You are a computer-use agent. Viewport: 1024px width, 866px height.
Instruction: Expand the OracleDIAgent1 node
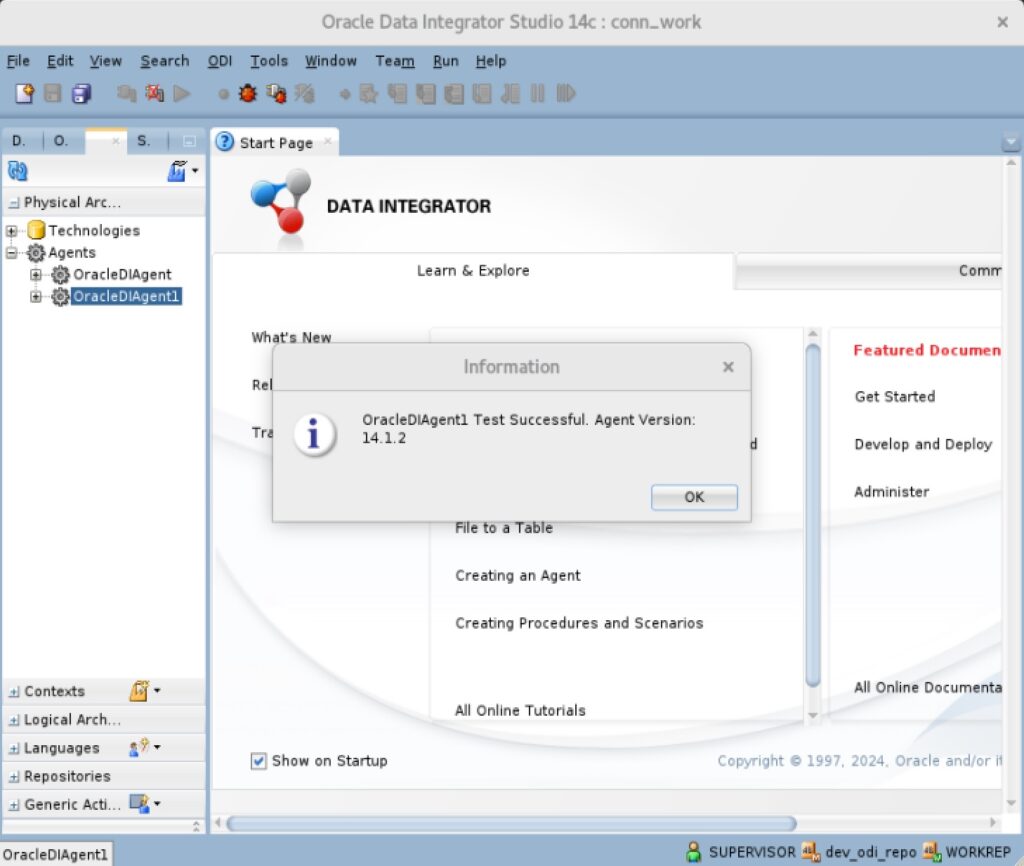point(36,297)
